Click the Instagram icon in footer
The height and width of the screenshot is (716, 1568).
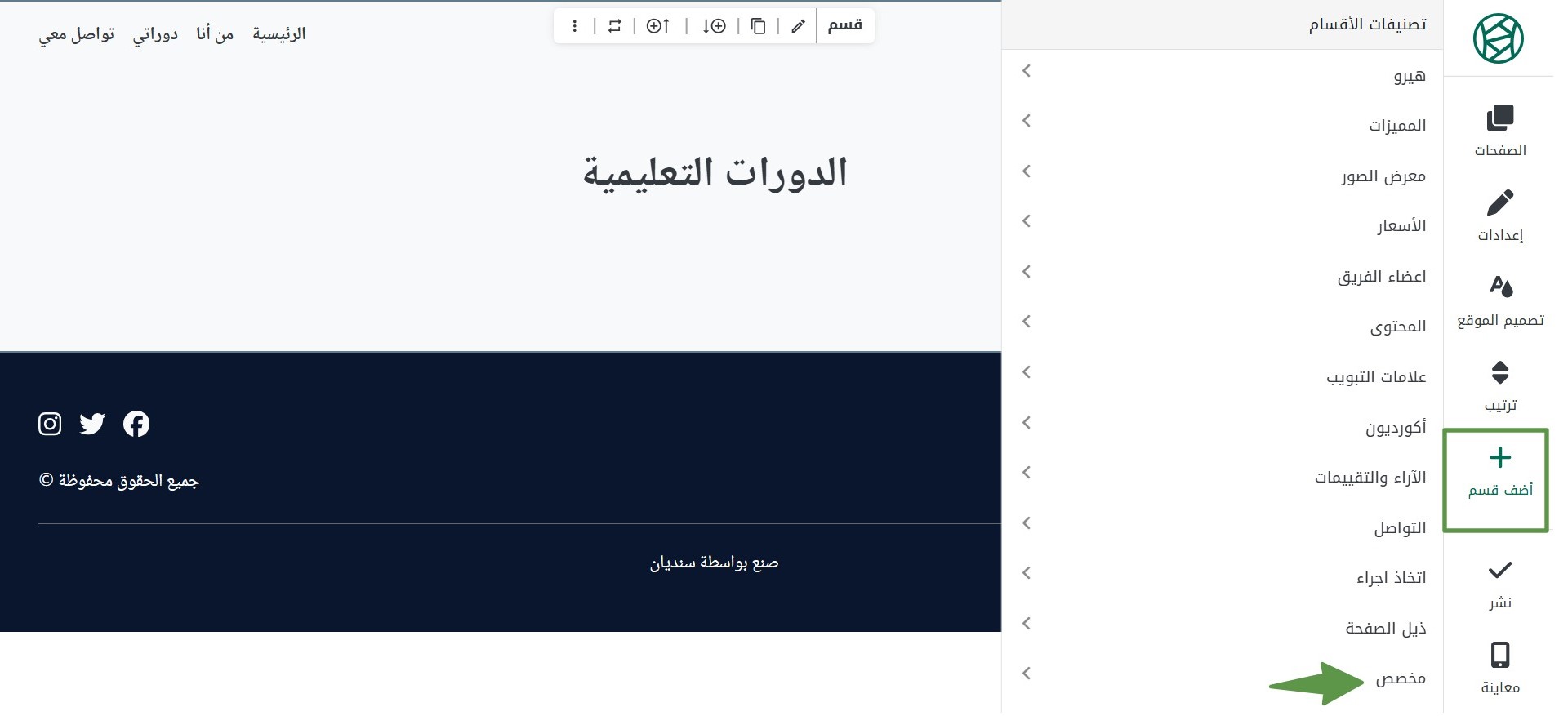(x=50, y=424)
